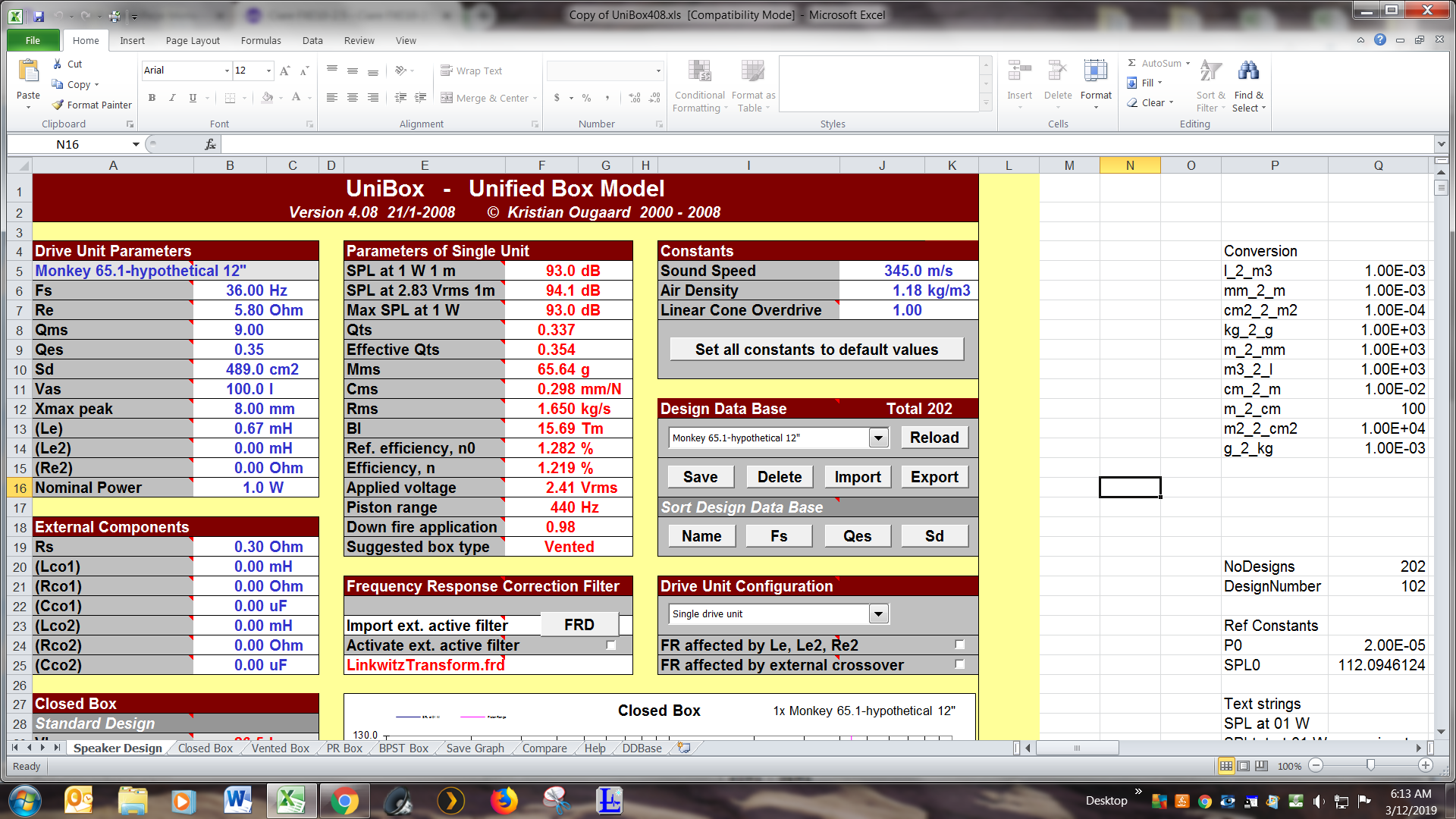This screenshot has width=1456, height=819.
Task: Increase font size with the grow icon
Action: tap(284, 71)
